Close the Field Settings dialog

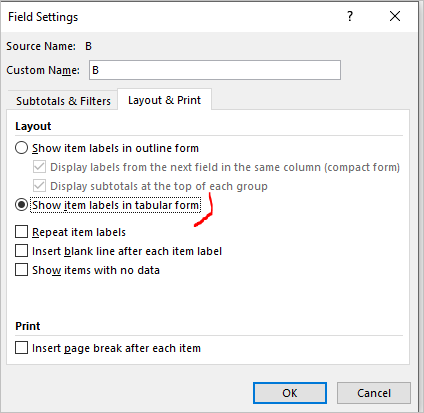395,16
